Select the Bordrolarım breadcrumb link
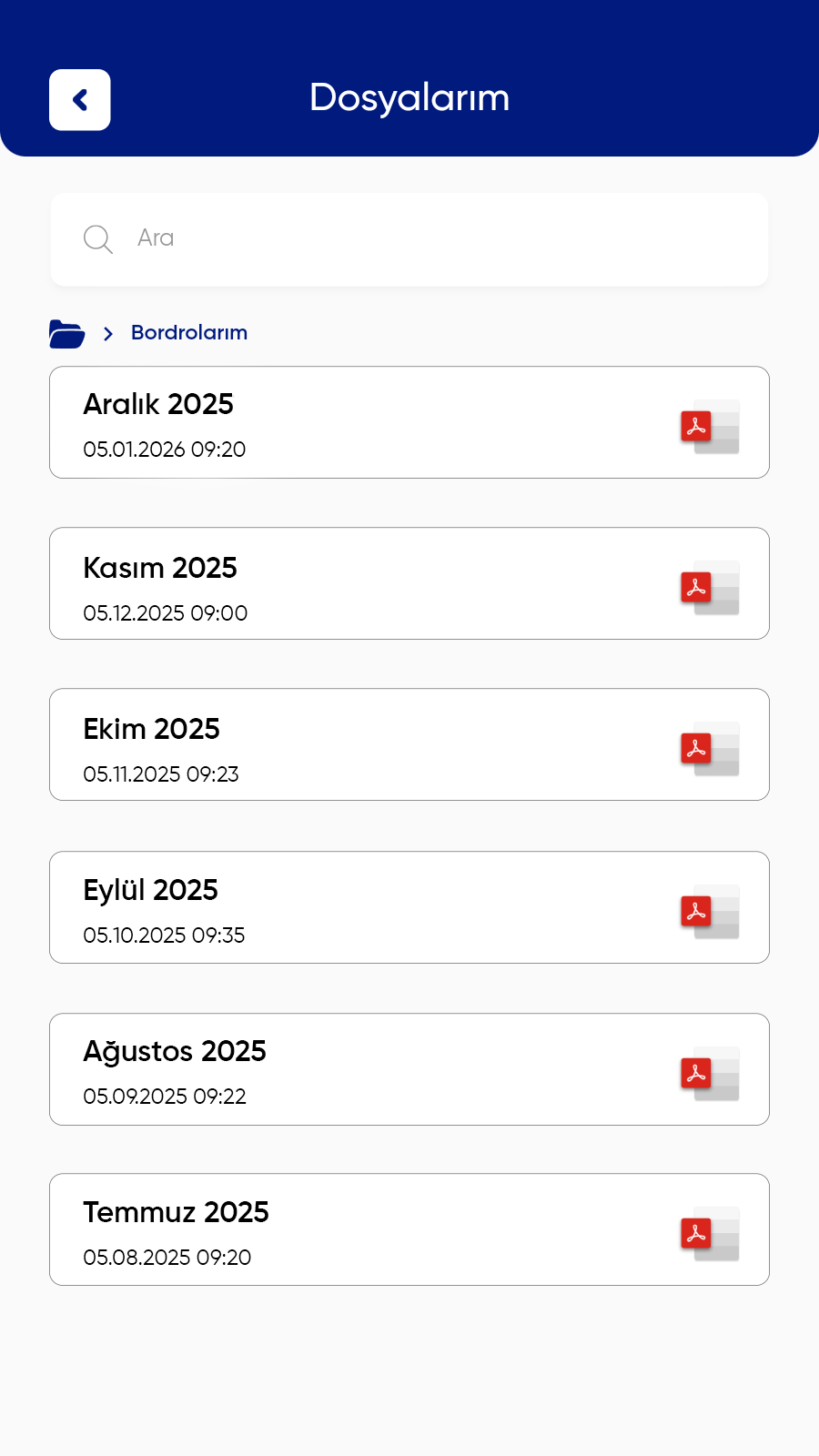Image resolution: width=819 pixels, height=1456 pixels. 189,333
